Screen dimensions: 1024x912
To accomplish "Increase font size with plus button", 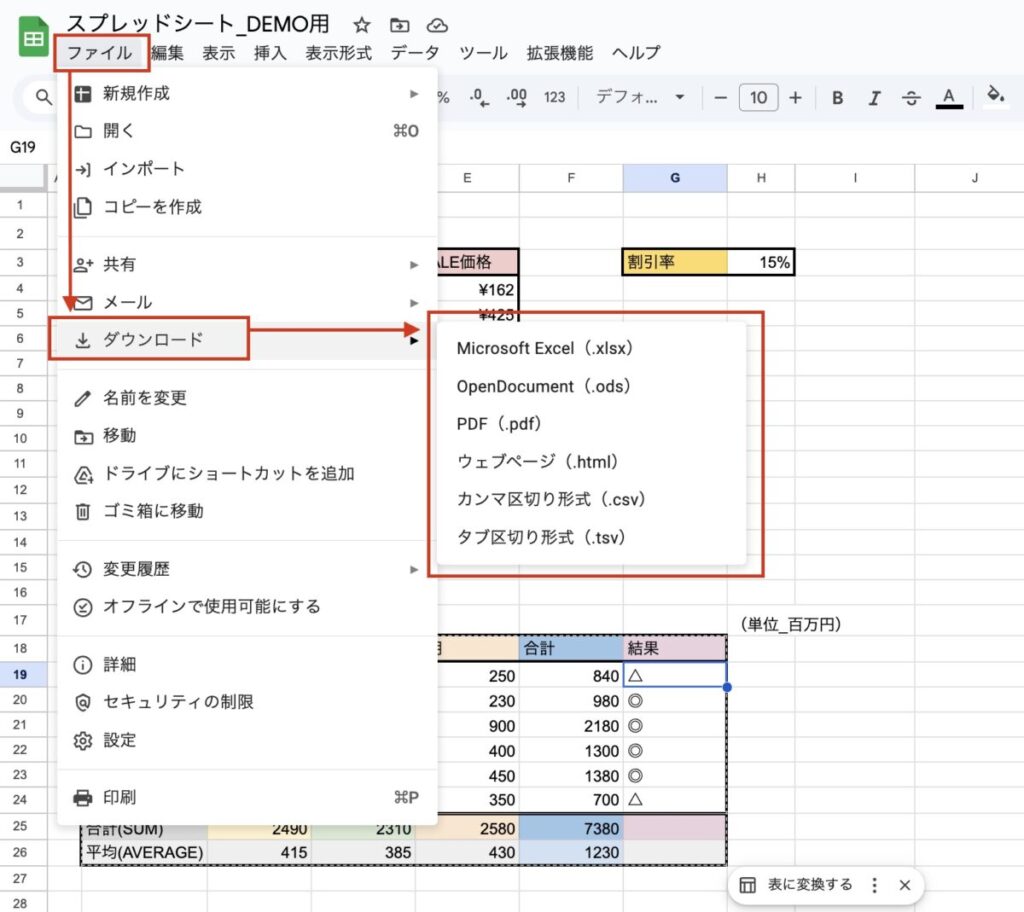I will (795, 97).
